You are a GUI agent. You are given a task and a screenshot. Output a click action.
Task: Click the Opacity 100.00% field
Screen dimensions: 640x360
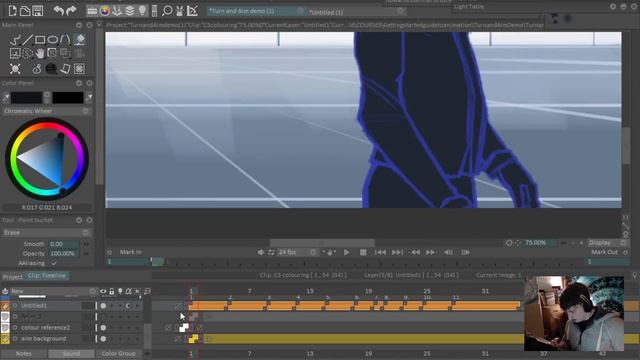(x=64, y=253)
